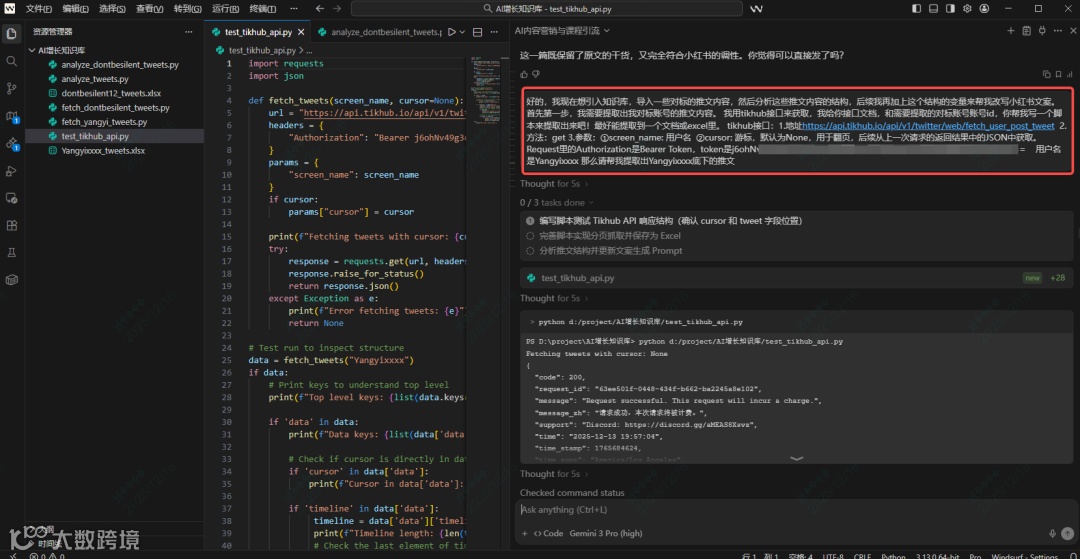Open dontbesilent12_tweets.xlsx in explorer
Screen dimensions: 1080x559
[x=111, y=93]
